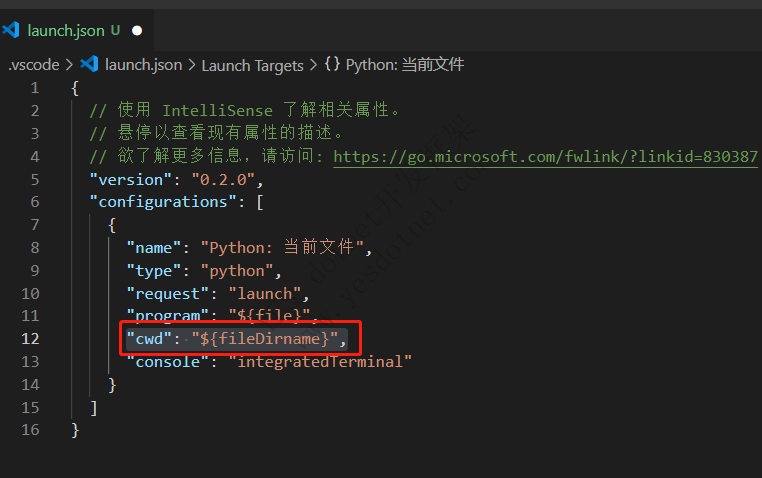Click the "0.2.0" value

point(223,180)
